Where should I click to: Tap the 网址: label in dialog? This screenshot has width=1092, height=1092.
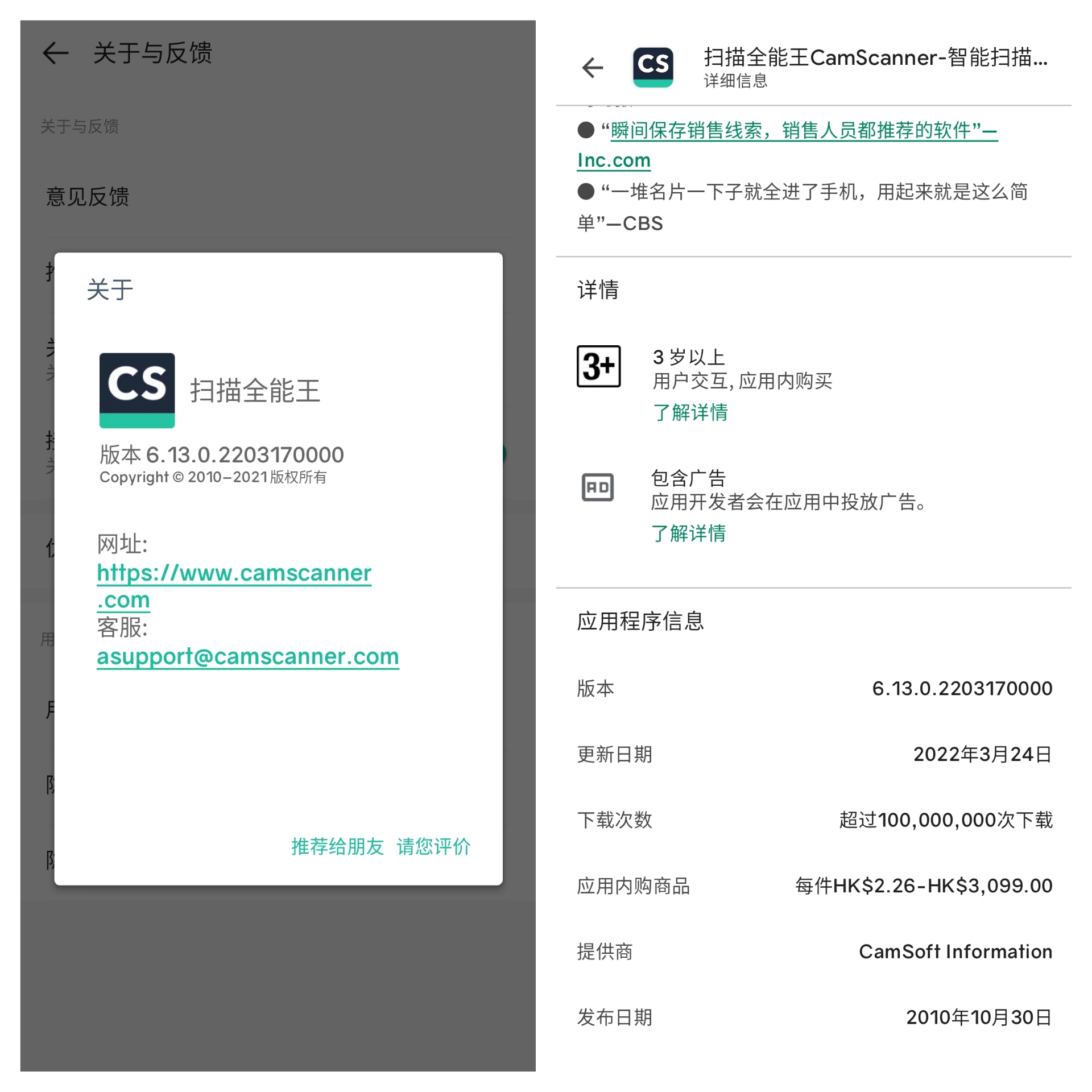(x=122, y=544)
